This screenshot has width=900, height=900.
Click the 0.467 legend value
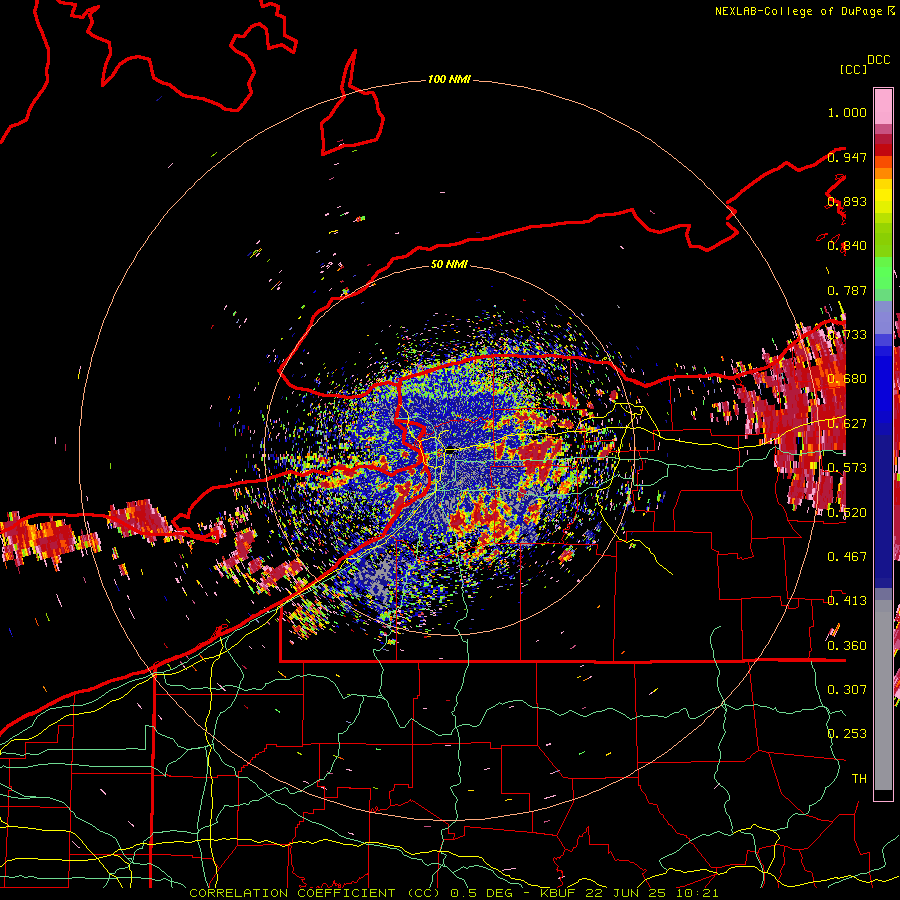pos(847,556)
